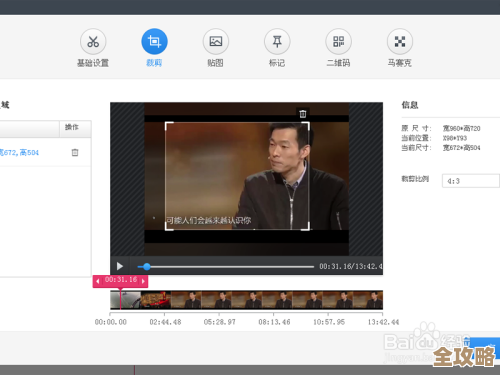The height and width of the screenshot is (375, 500).
Task: Select the 宽672,高504 crop region entry
Action: click(19, 153)
